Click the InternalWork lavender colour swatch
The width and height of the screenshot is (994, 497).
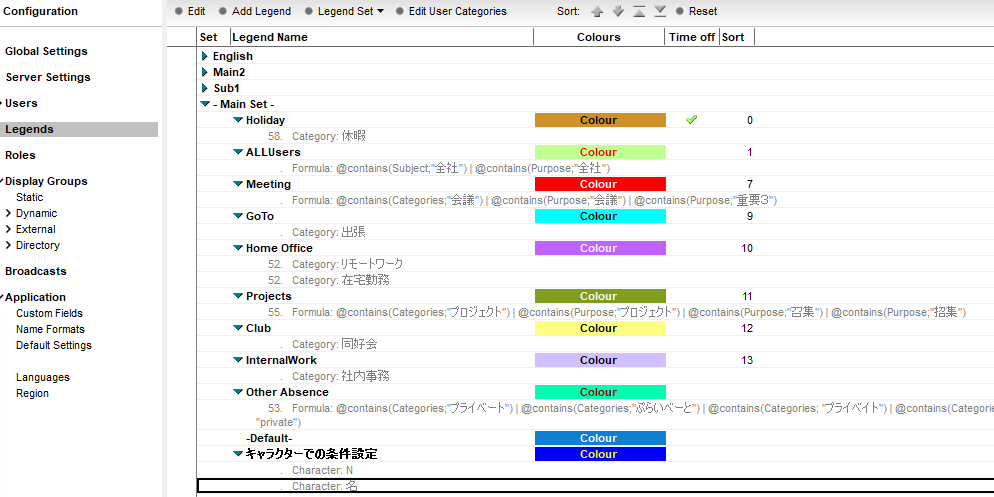click(x=600, y=360)
